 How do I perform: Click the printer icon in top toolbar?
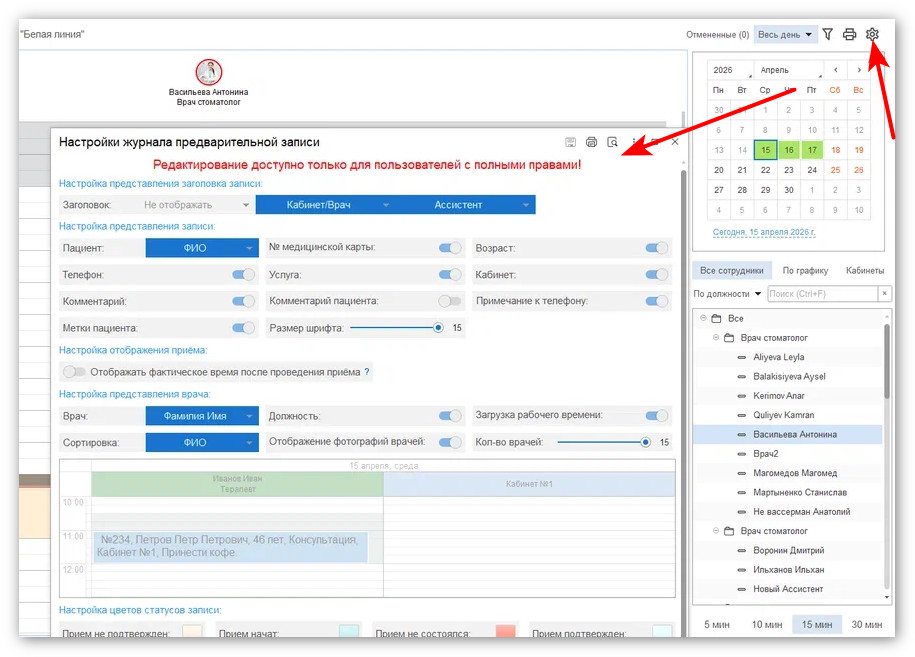pyautogui.click(x=849, y=34)
